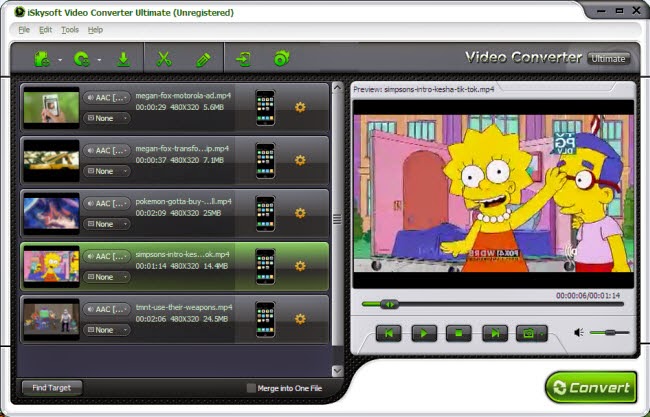Click the green Convert button

591,388
